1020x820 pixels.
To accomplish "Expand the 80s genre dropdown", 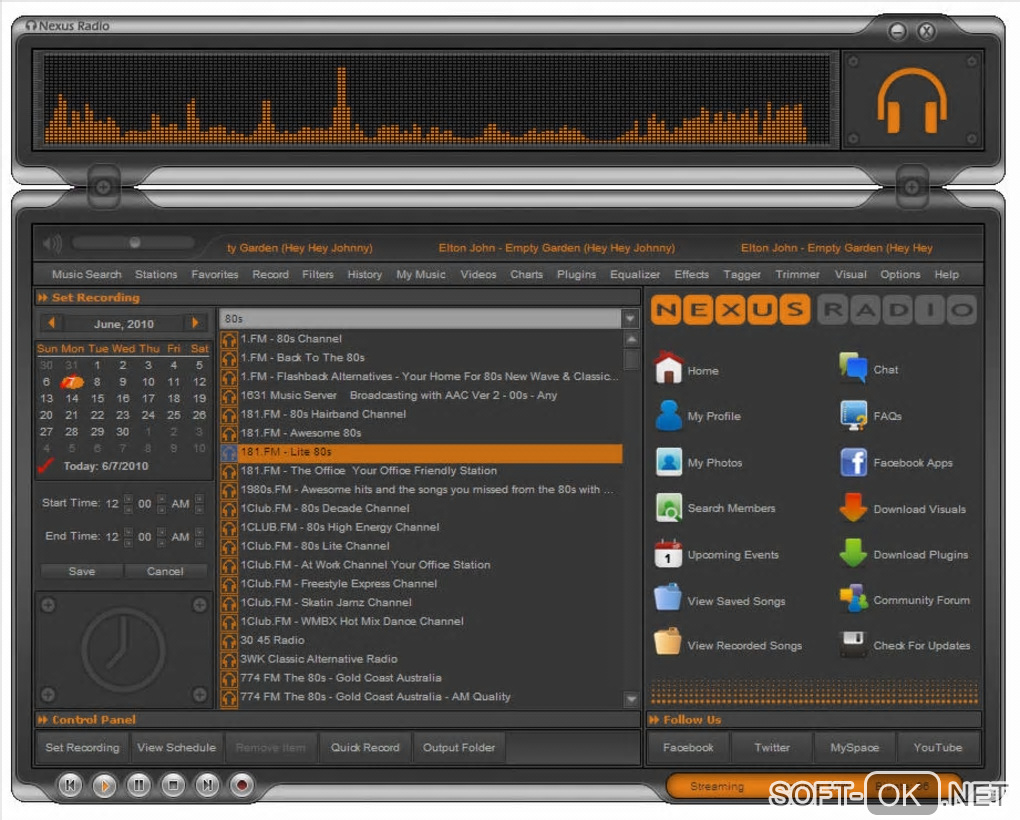I will point(630,319).
